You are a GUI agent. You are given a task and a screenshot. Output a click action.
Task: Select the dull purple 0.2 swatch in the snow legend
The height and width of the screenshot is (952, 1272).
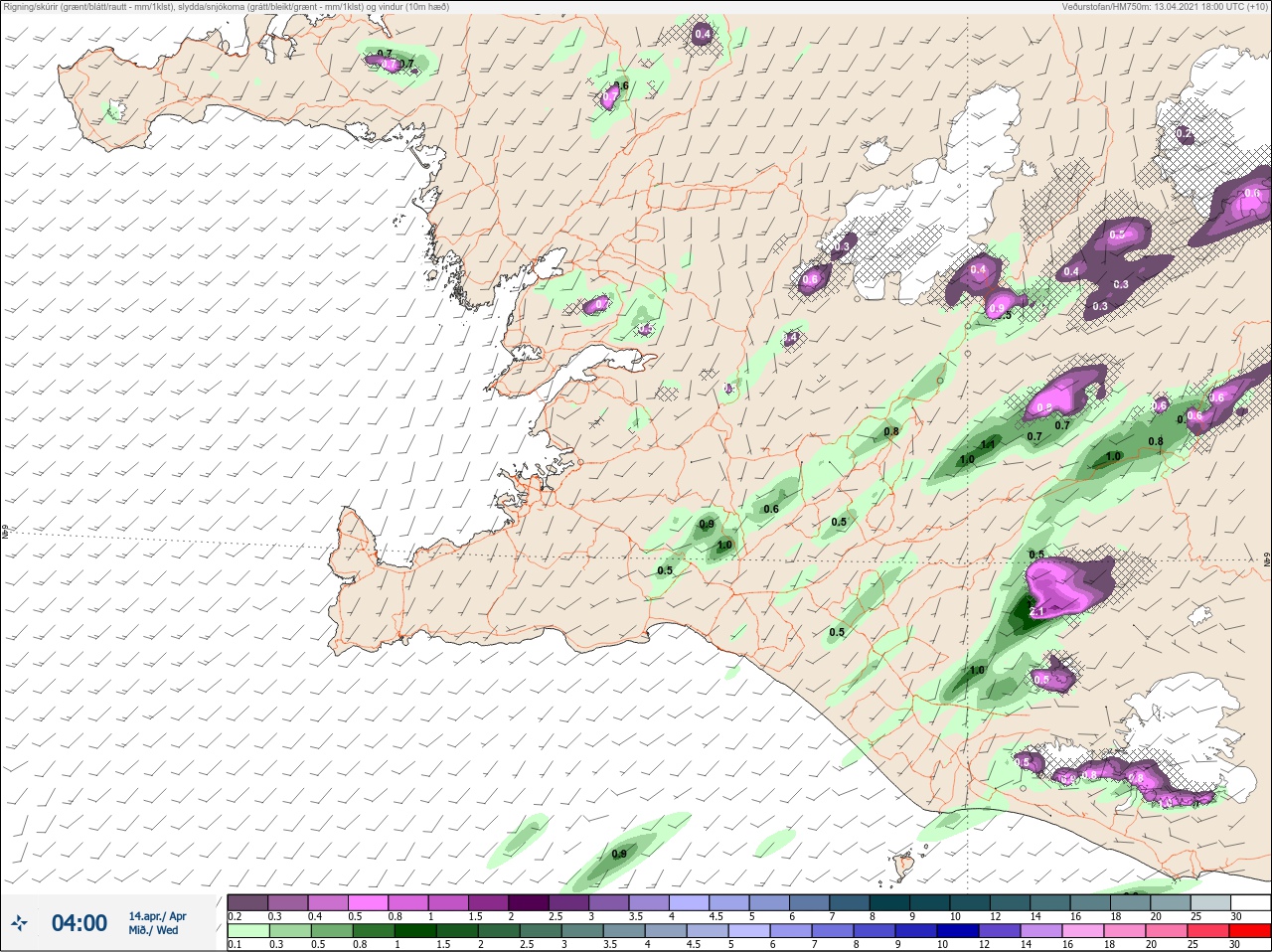tap(247, 901)
